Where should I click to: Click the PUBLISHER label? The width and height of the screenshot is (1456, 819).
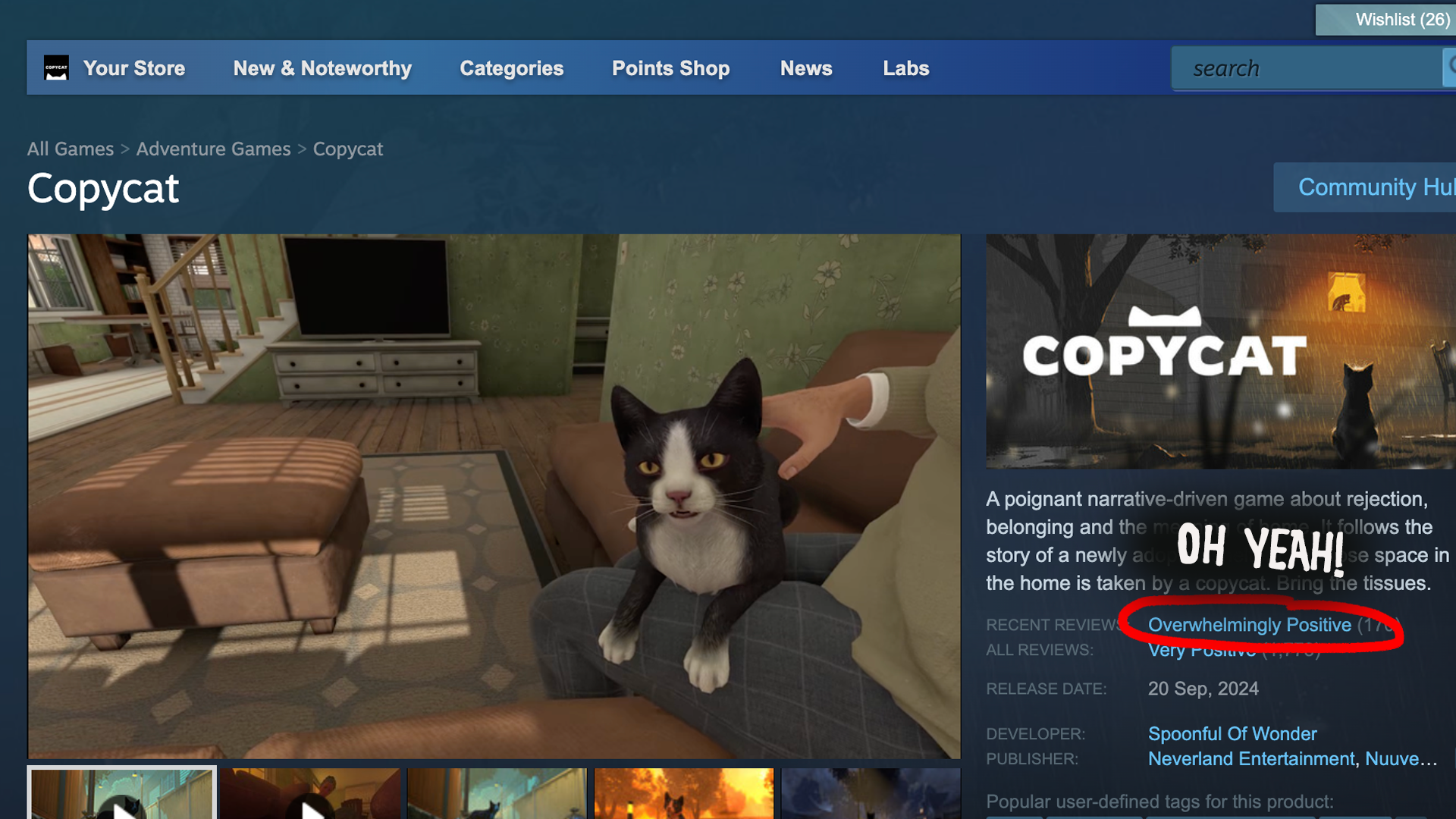[x=1032, y=759]
